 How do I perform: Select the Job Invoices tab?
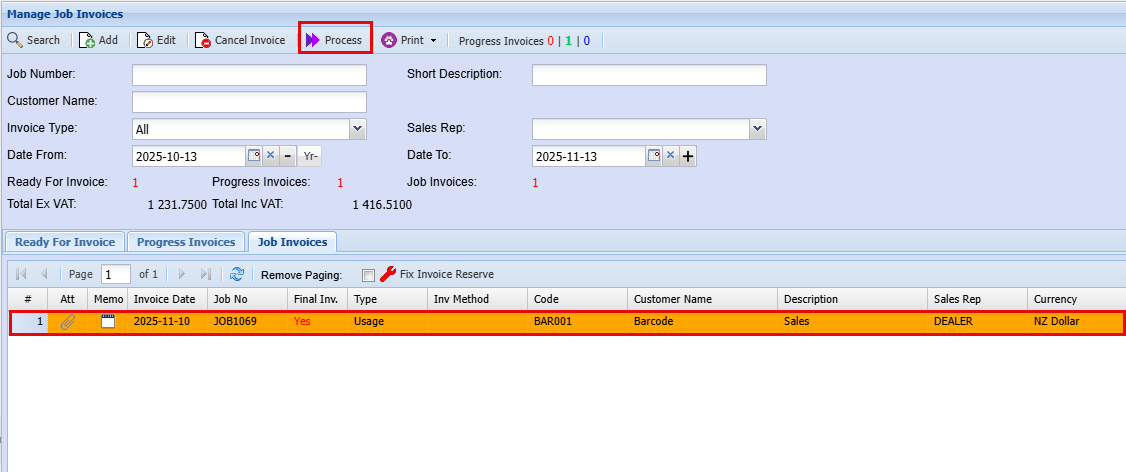pyautogui.click(x=292, y=242)
